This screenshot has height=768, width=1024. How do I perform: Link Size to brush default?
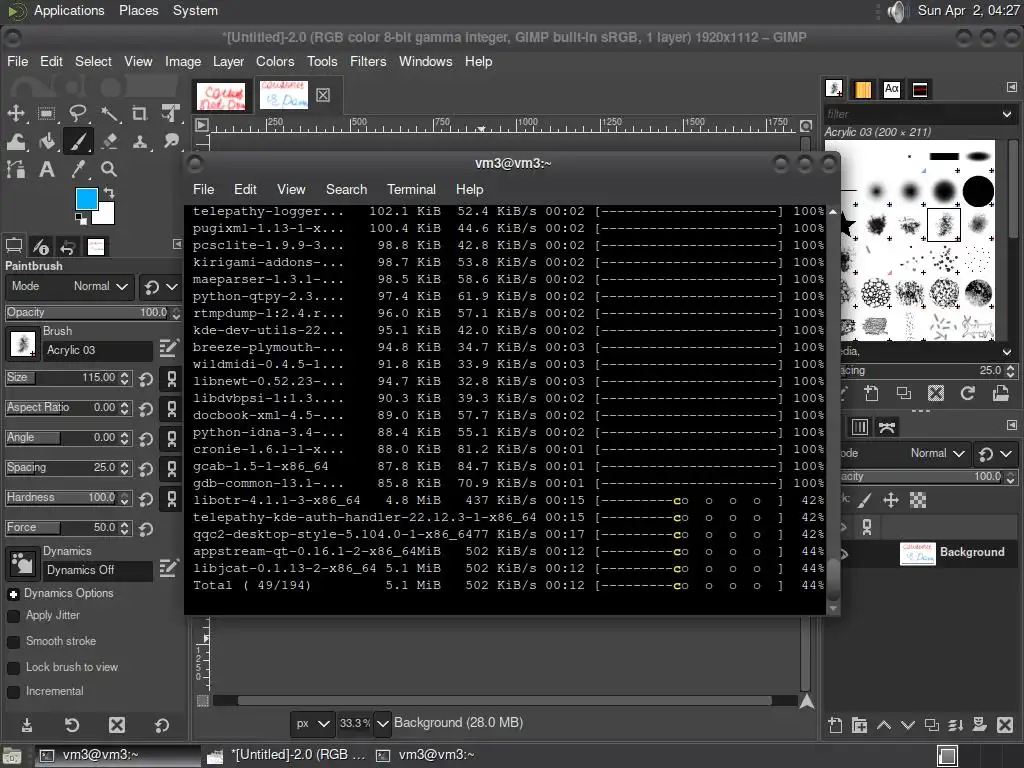click(172, 379)
